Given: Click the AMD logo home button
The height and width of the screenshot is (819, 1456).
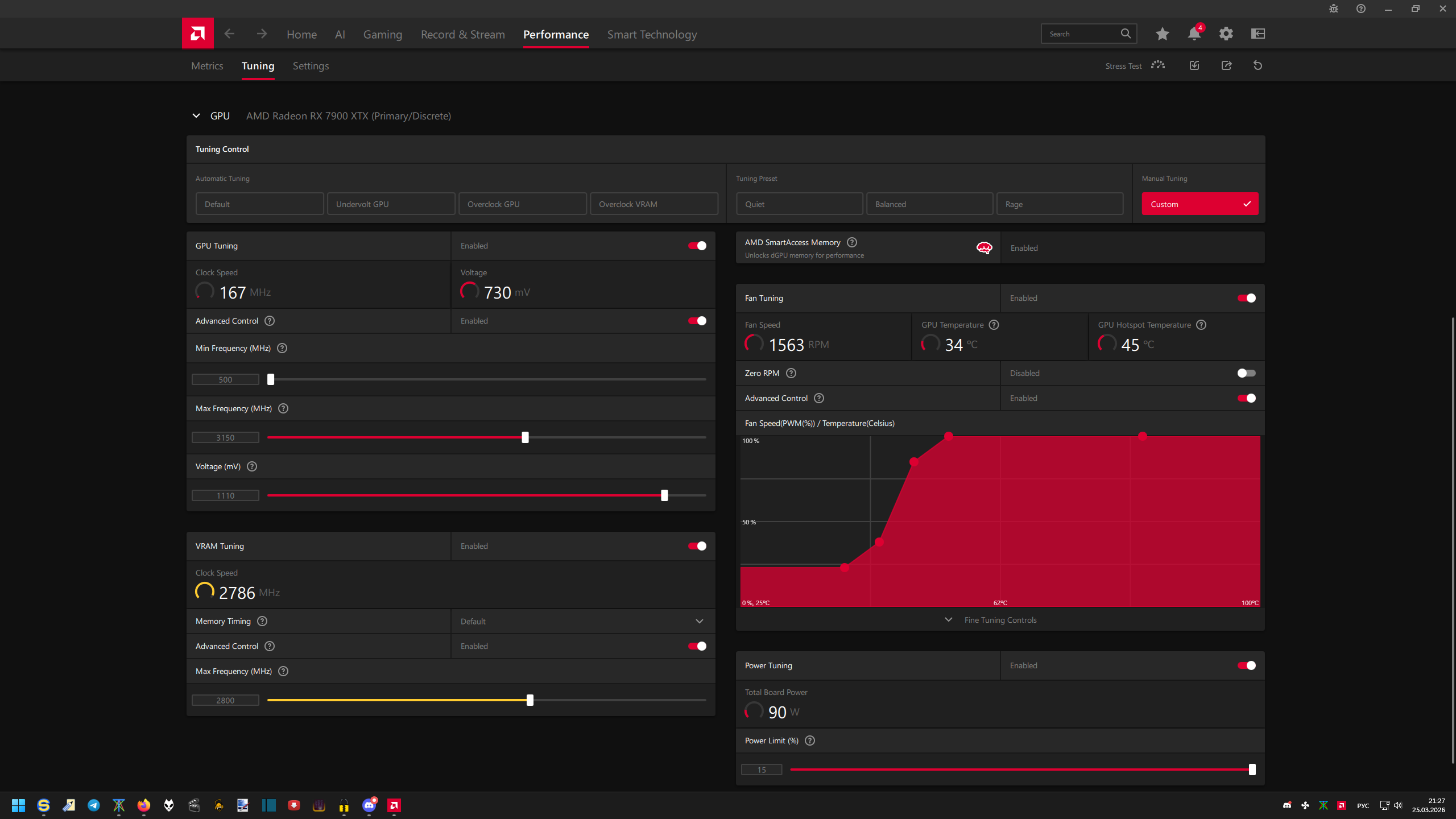Looking at the screenshot, I should click(x=197, y=34).
